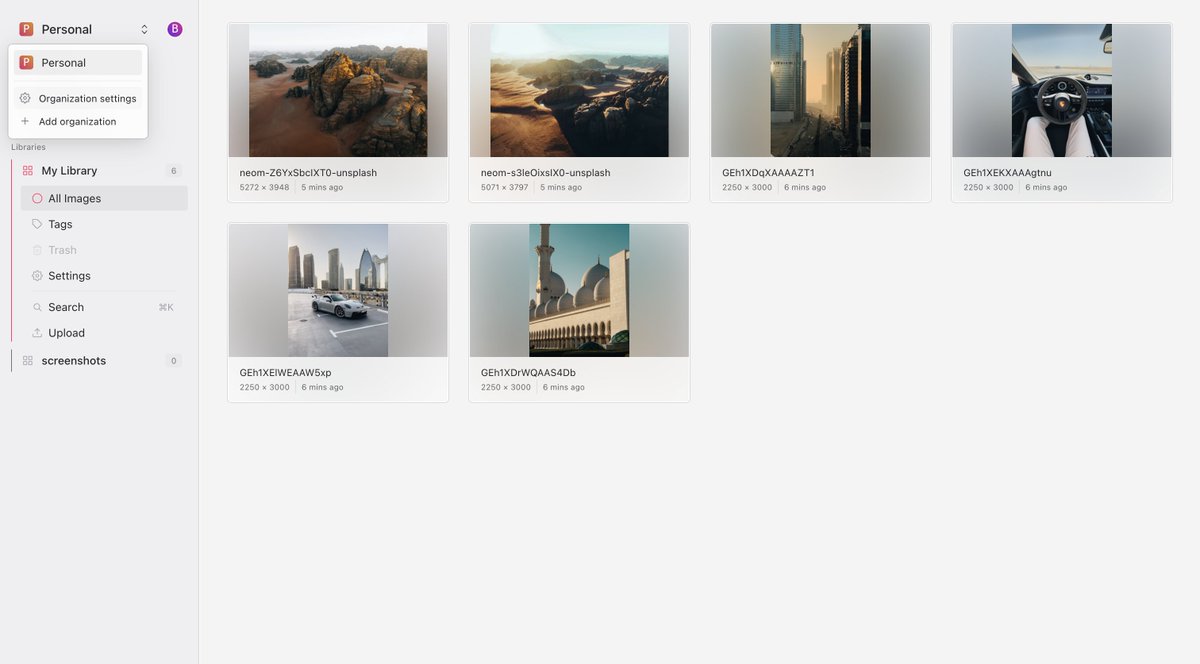
Task: Click the Trash bin icon
Action: coord(37,250)
